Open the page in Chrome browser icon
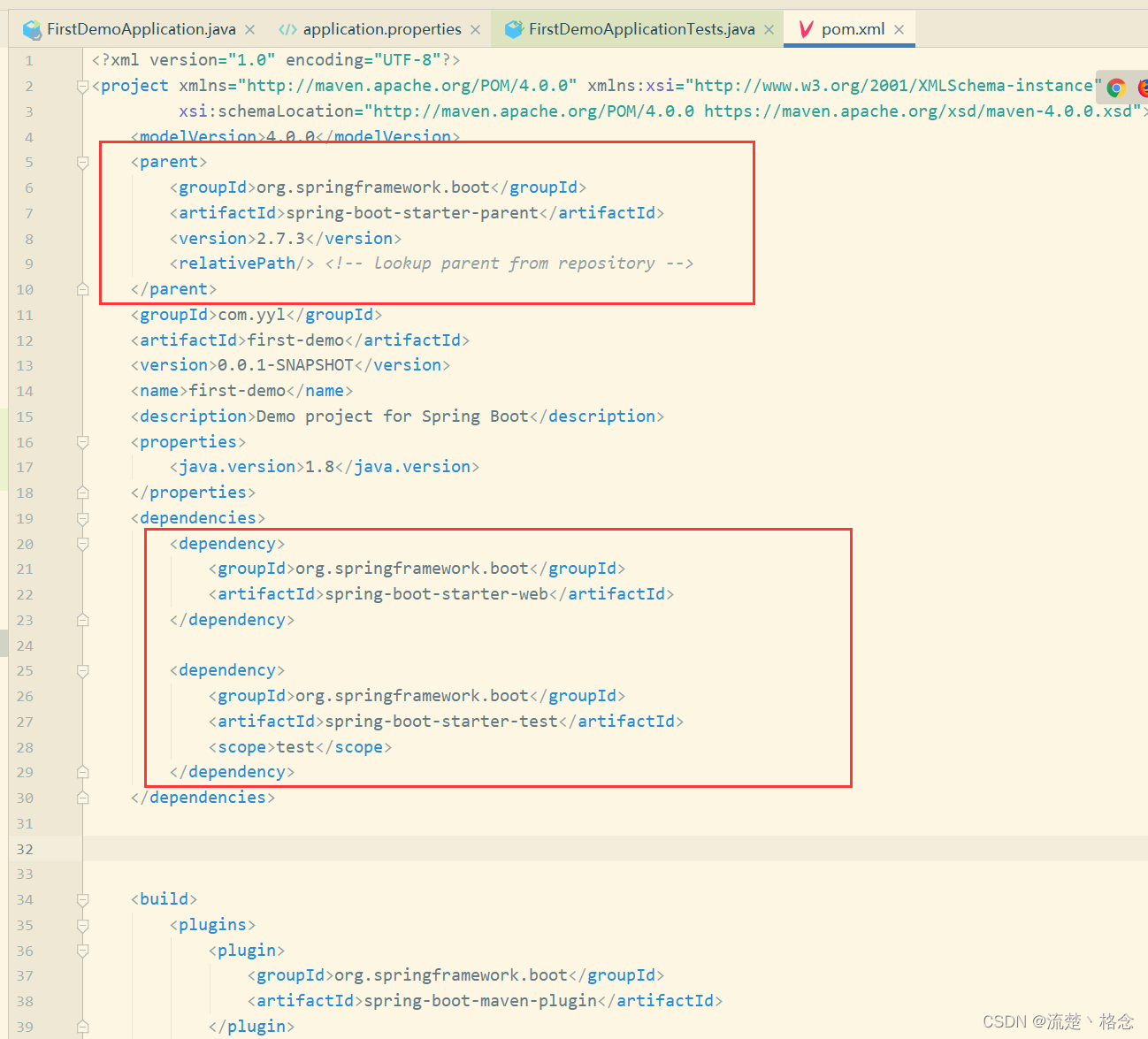 1116,88
